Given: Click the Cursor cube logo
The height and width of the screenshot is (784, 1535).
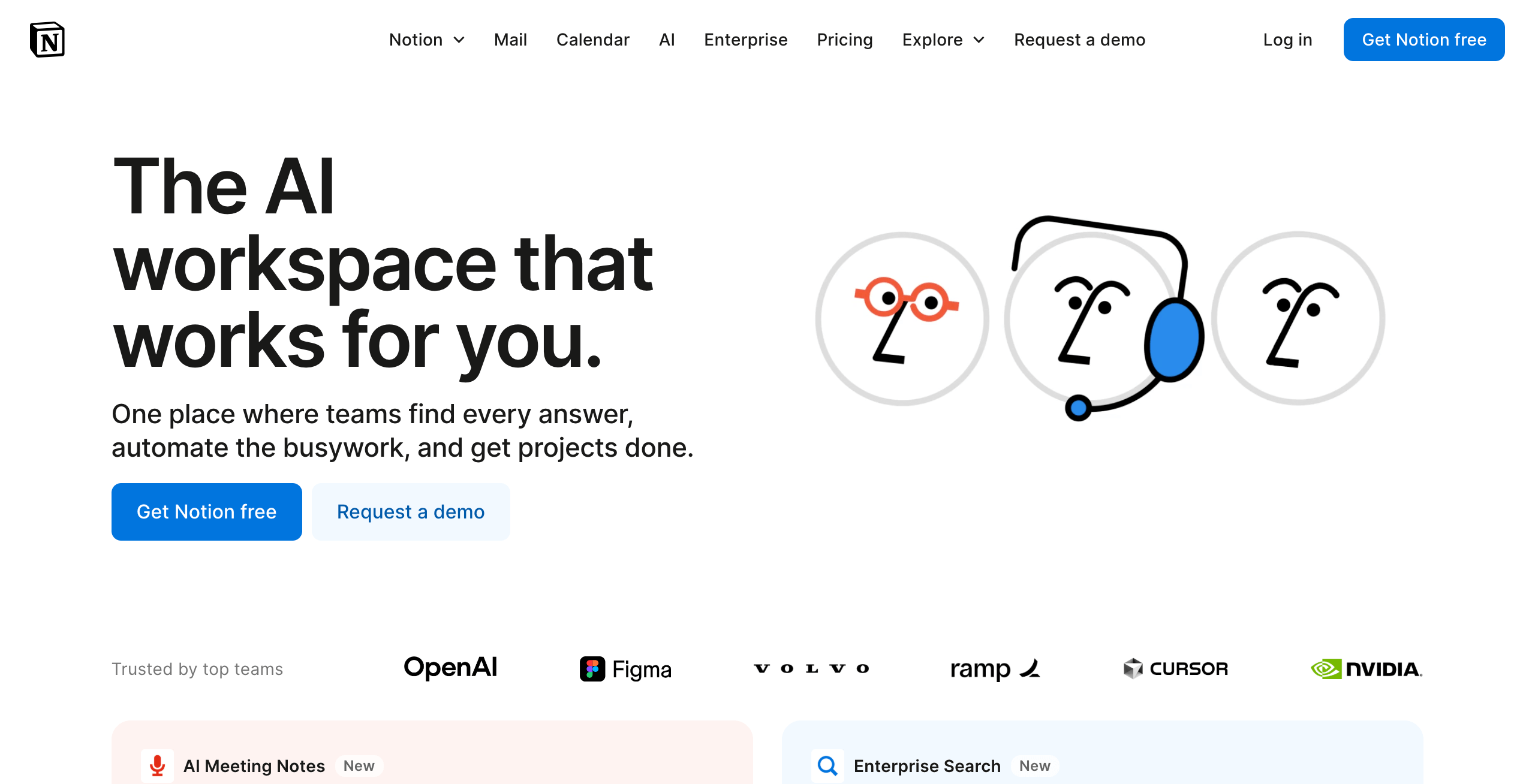Looking at the screenshot, I should coord(1133,668).
